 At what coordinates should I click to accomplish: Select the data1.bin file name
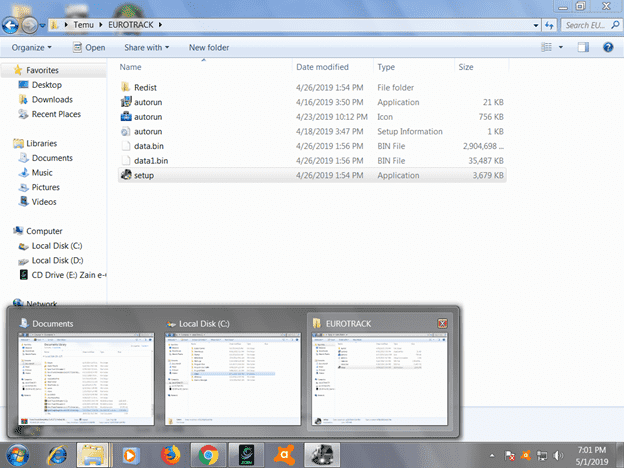click(151, 161)
